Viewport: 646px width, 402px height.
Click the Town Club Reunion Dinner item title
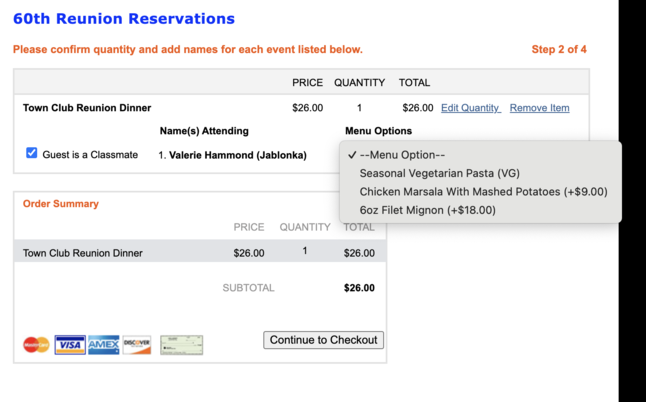pyautogui.click(x=87, y=108)
